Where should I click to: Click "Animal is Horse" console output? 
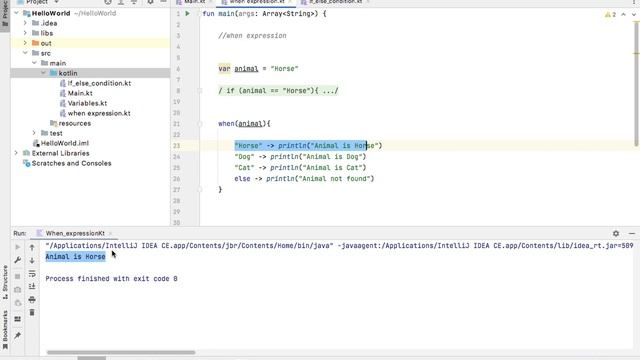pos(76,256)
